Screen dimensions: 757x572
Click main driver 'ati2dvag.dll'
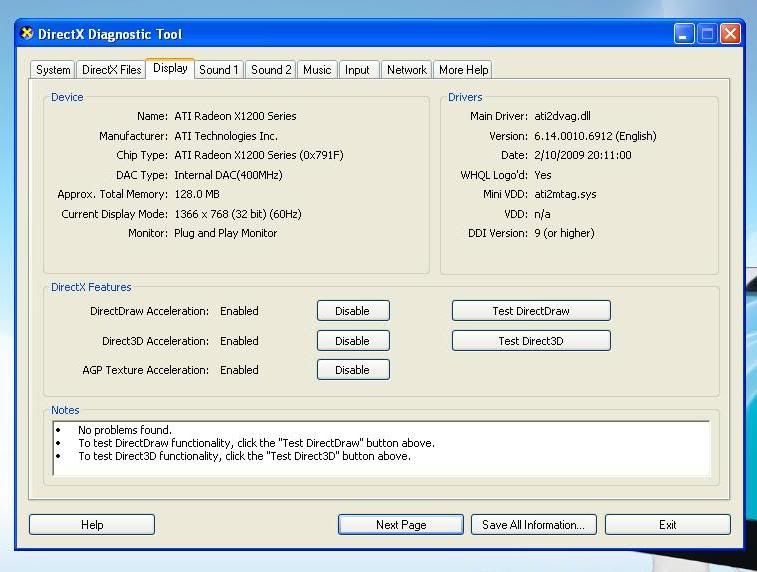tap(562, 116)
